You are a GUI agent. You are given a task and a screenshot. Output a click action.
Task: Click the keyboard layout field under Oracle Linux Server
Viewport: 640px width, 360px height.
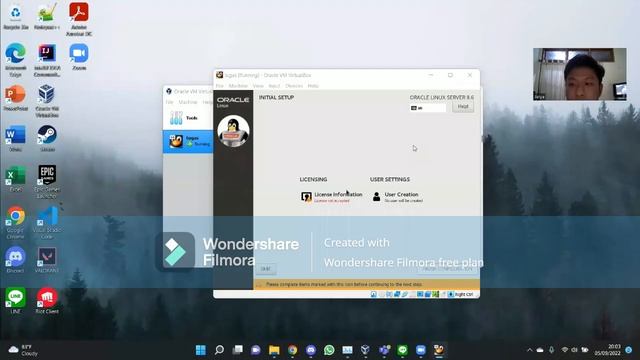428,108
